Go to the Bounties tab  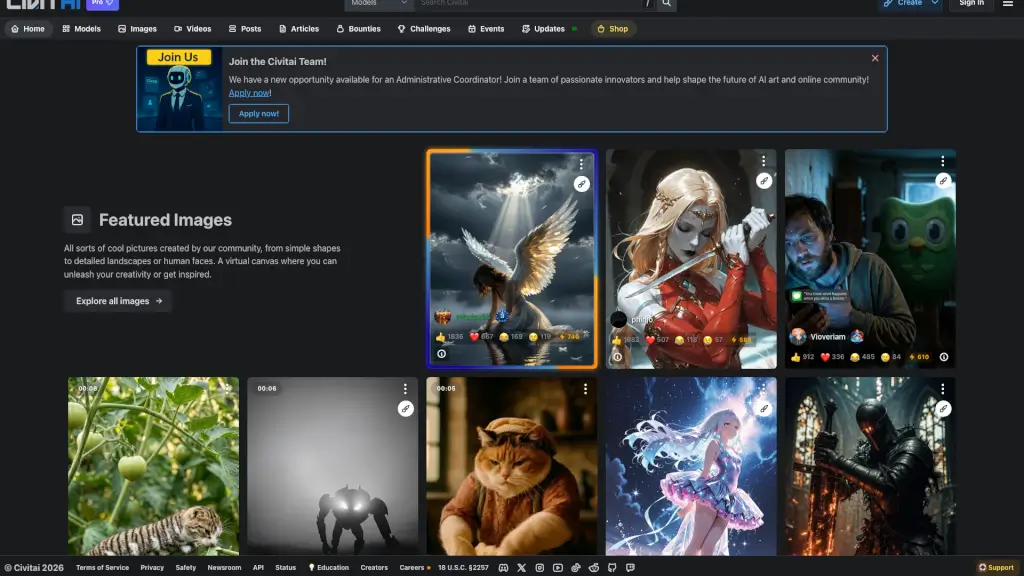click(x=357, y=29)
